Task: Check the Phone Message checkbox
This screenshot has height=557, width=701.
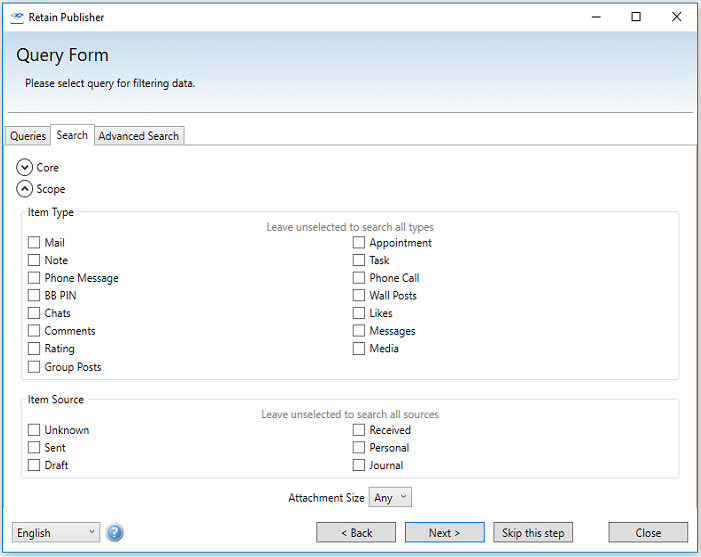Action: pyautogui.click(x=35, y=278)
